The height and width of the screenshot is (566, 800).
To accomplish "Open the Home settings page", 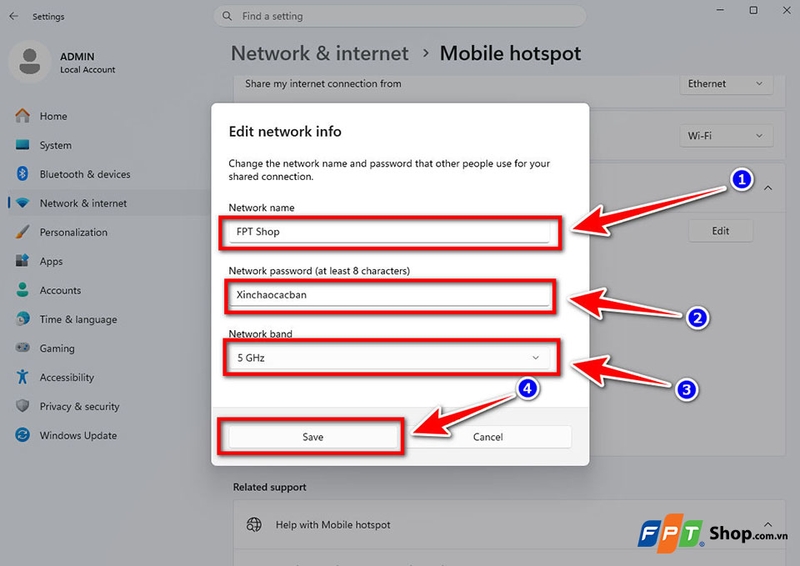I will 54,116.
